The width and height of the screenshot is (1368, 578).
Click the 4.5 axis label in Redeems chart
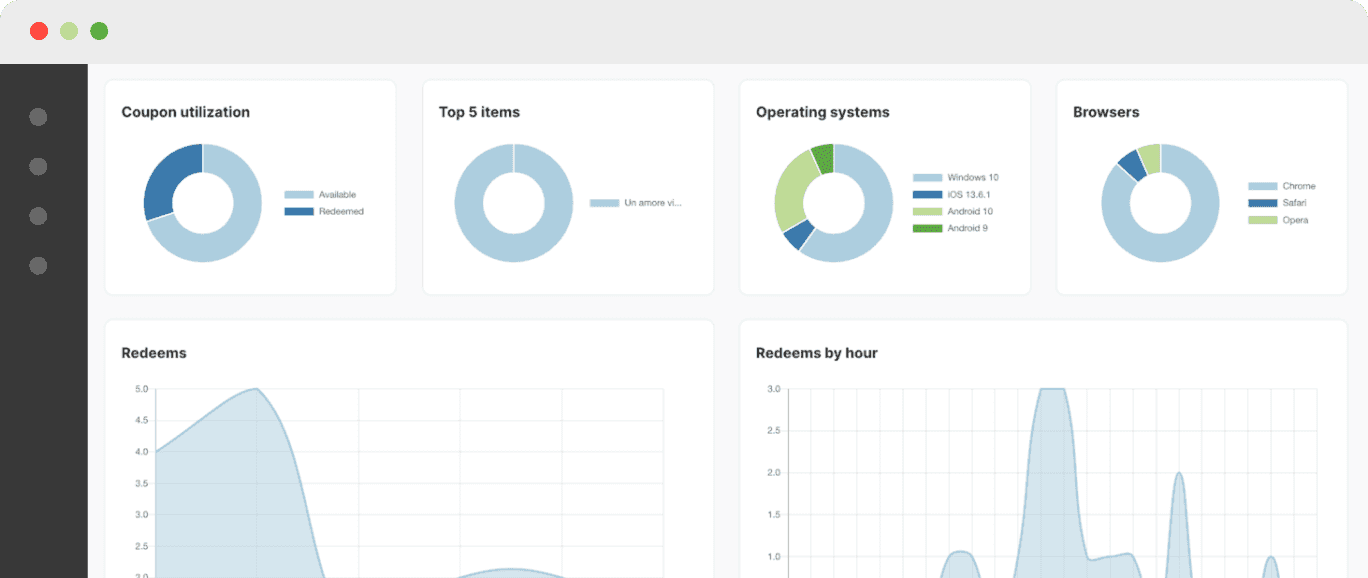click(141, 420)
